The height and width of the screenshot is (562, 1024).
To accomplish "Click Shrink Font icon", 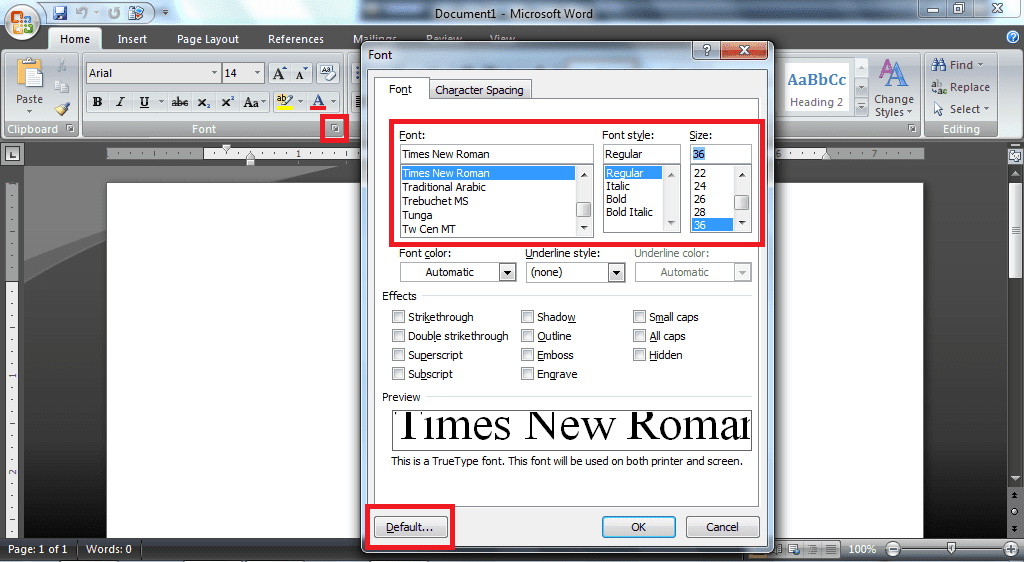I will 301,73.
